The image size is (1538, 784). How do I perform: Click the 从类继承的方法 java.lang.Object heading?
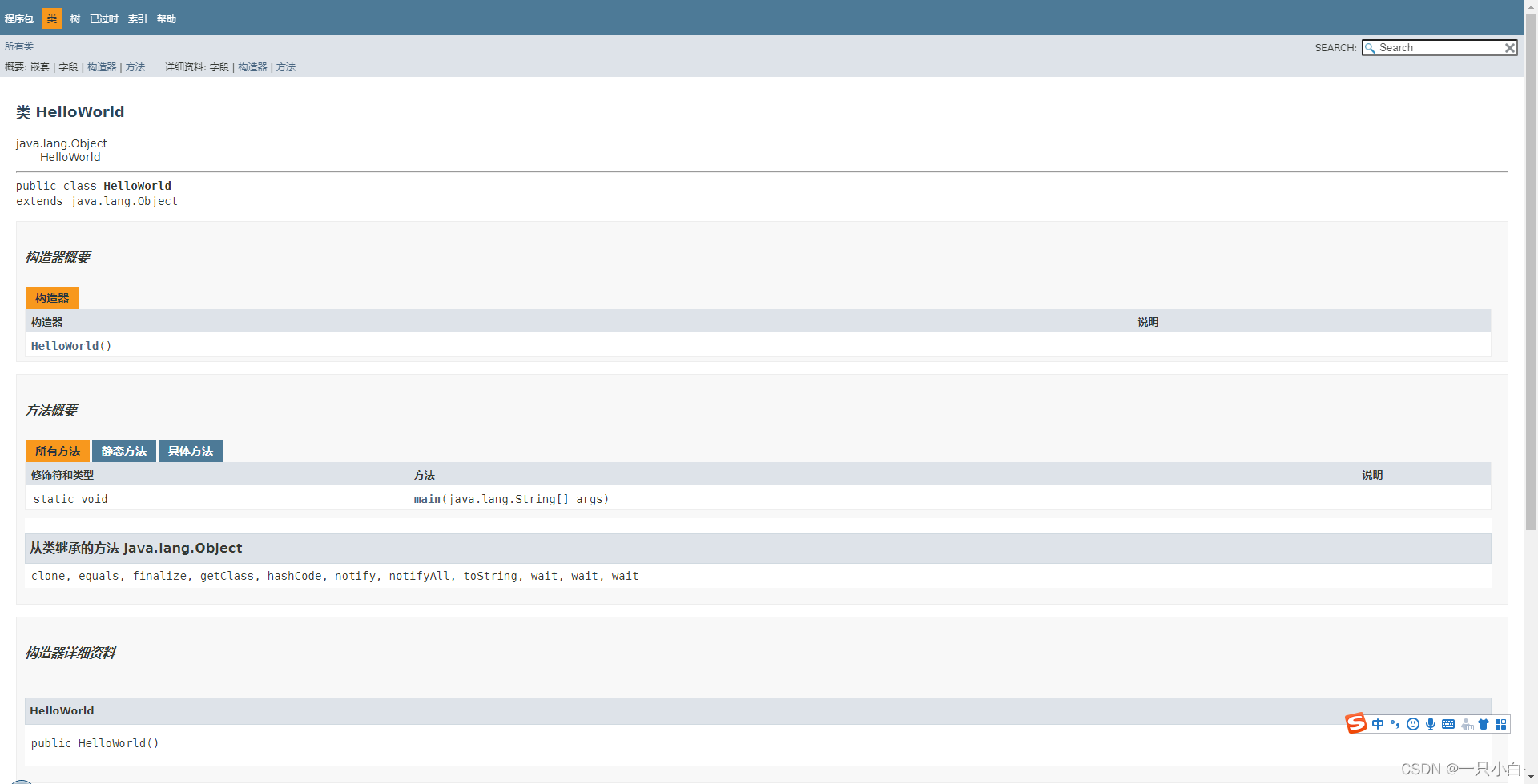coord(136,548)
